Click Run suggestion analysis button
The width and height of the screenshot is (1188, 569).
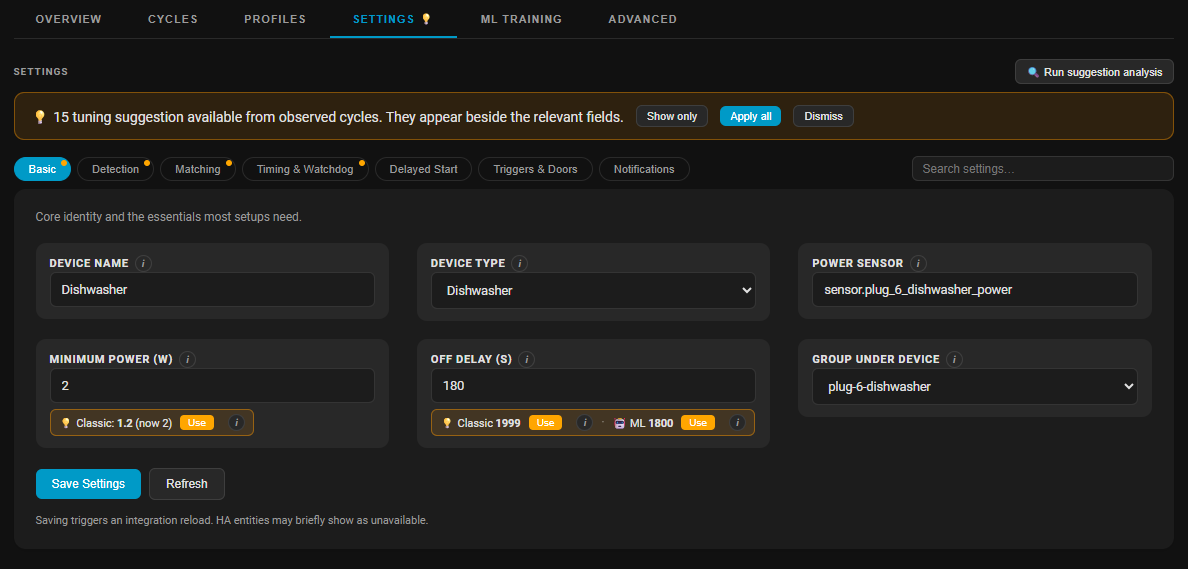(1094, 72)
